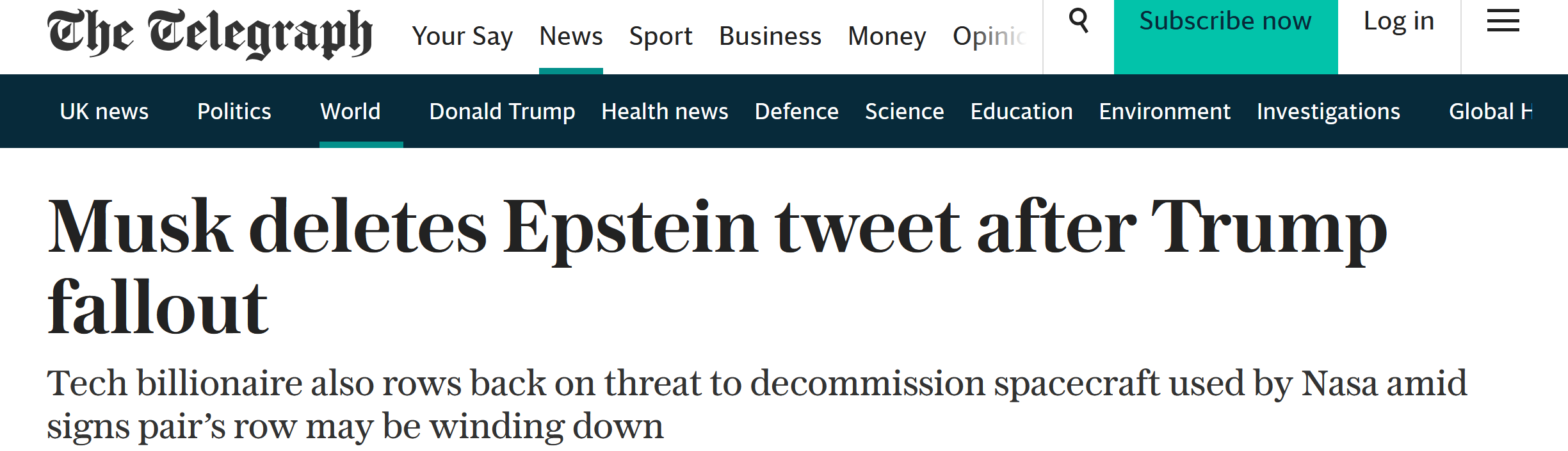Viewport: 1568px width, 451px height.
Task: Open the hamburger menu icon
Action: (1503, 20)
